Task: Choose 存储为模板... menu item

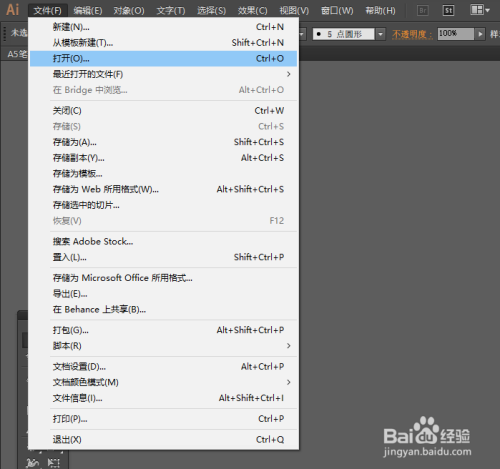Action: coord(163,174)
